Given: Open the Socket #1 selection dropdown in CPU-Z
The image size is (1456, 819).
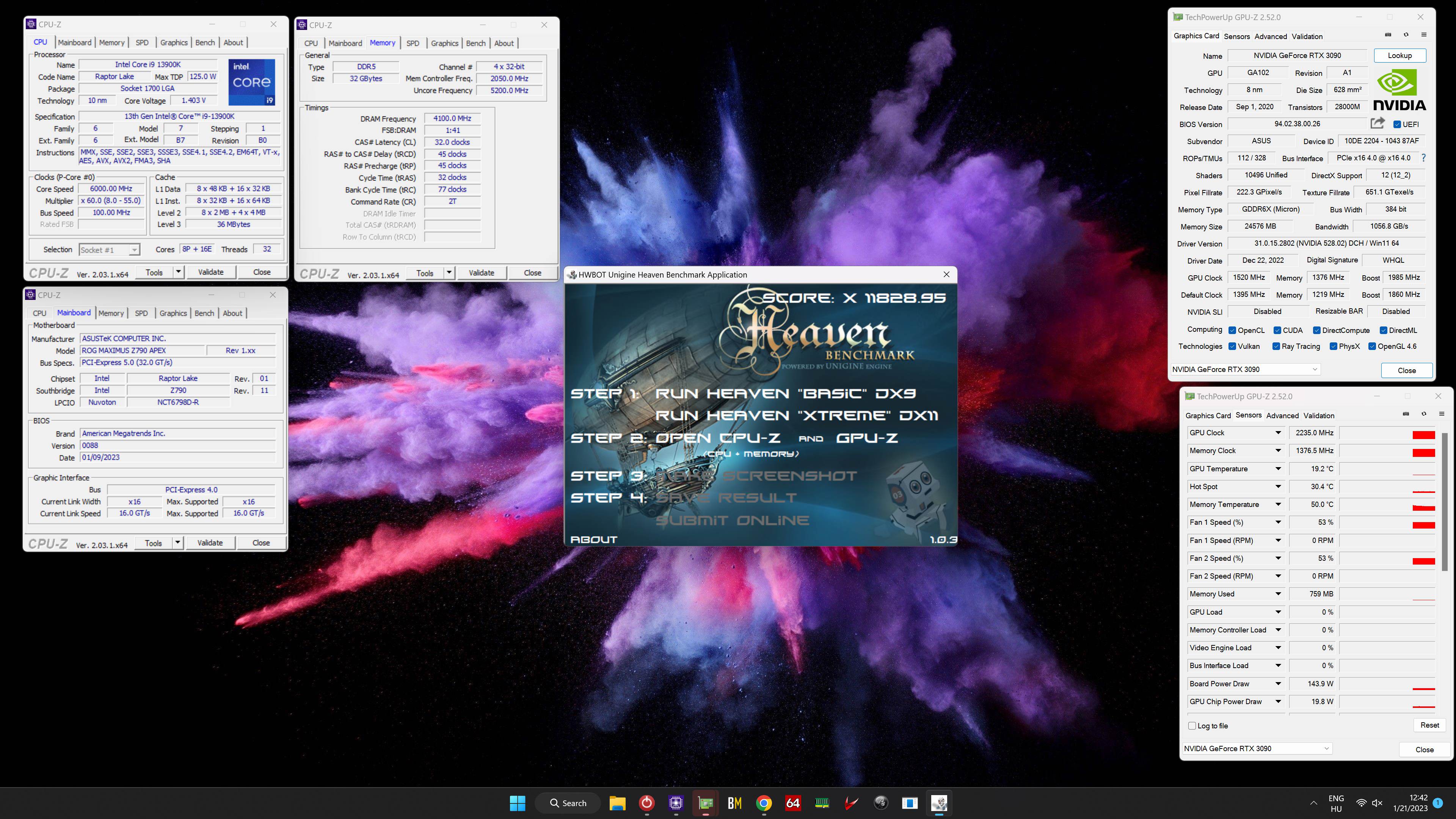Looking at the screenshot, I should click(x=109, y=249).
